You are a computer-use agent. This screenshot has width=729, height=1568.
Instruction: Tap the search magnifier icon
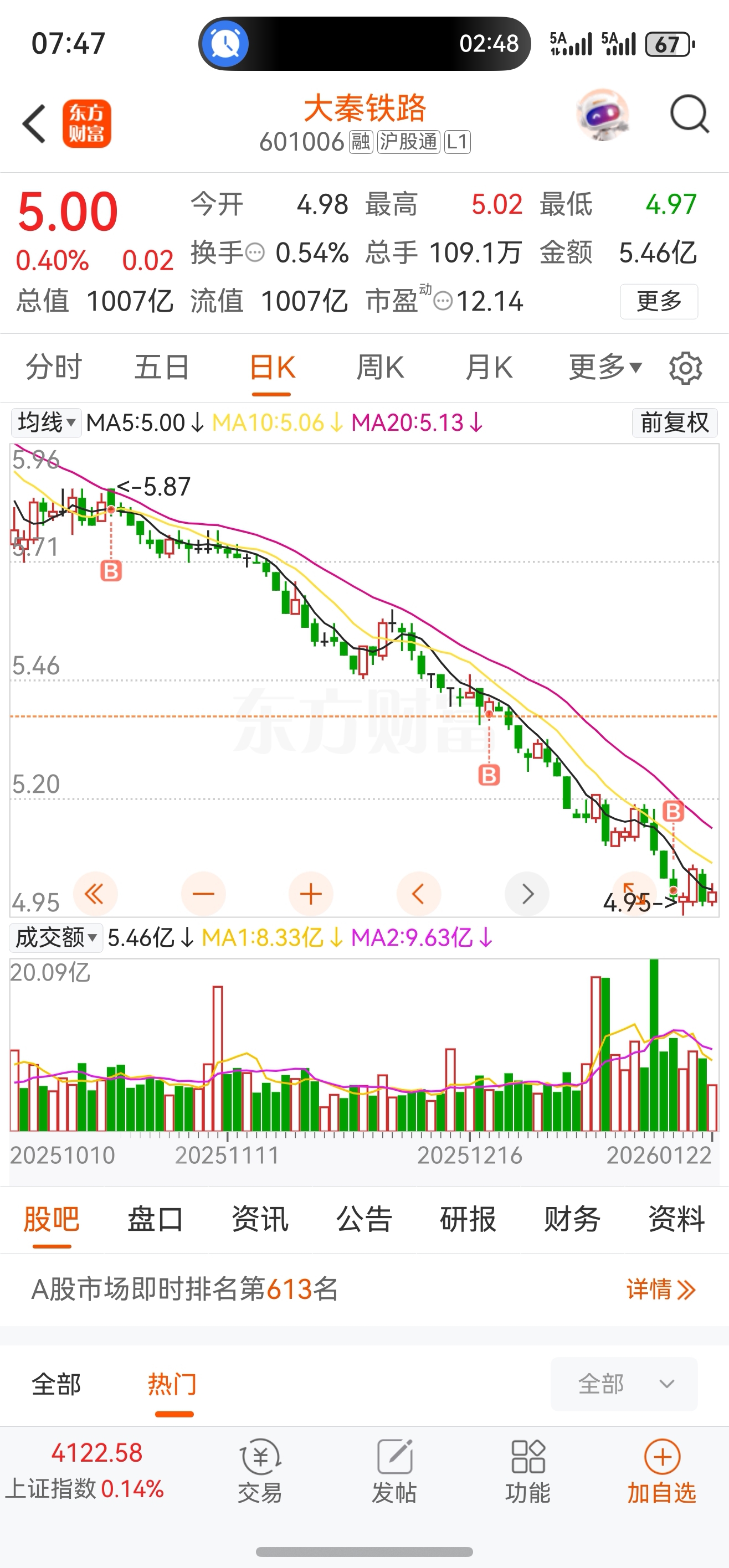pyautogui.click(x=690, y=115)
